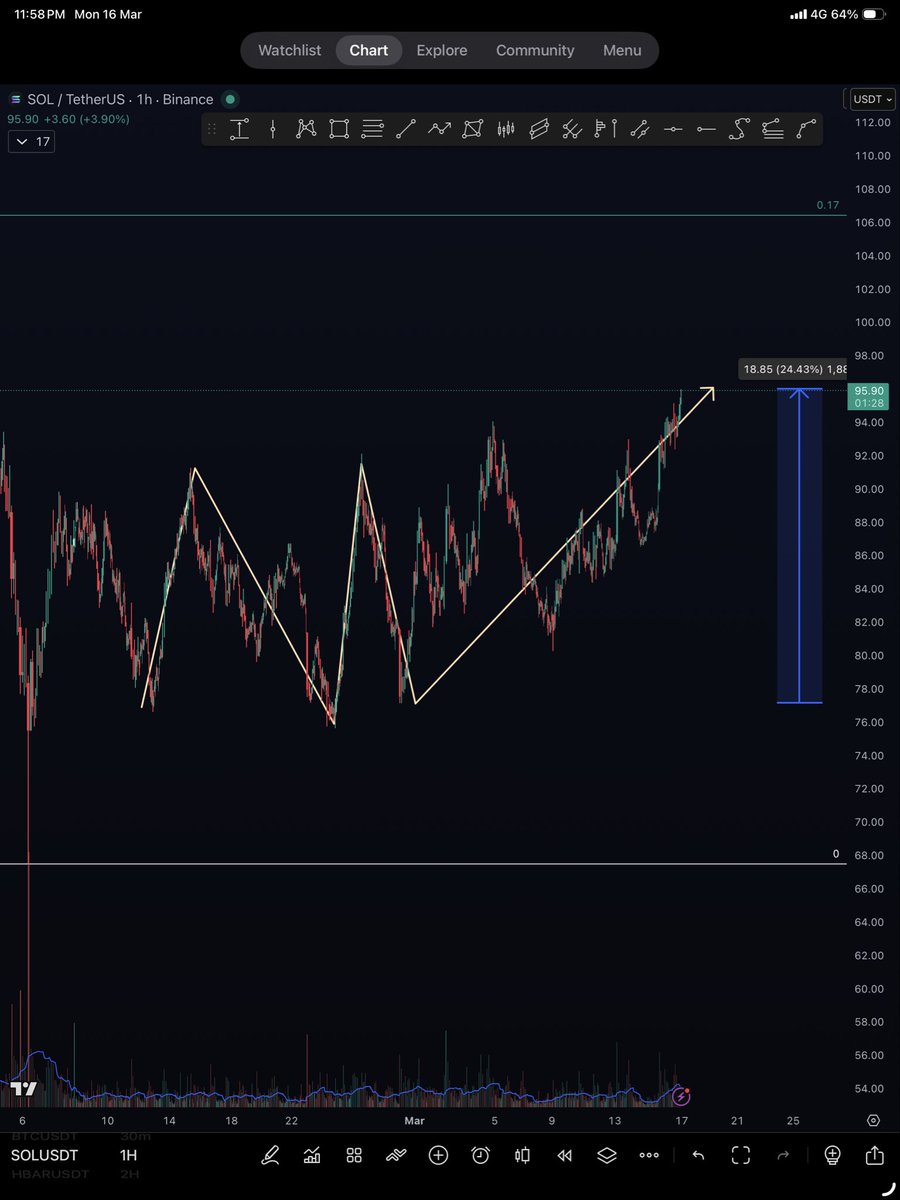
Task: Open the SOLUSDT symbol picker
Action: (x=44, y=1155)
